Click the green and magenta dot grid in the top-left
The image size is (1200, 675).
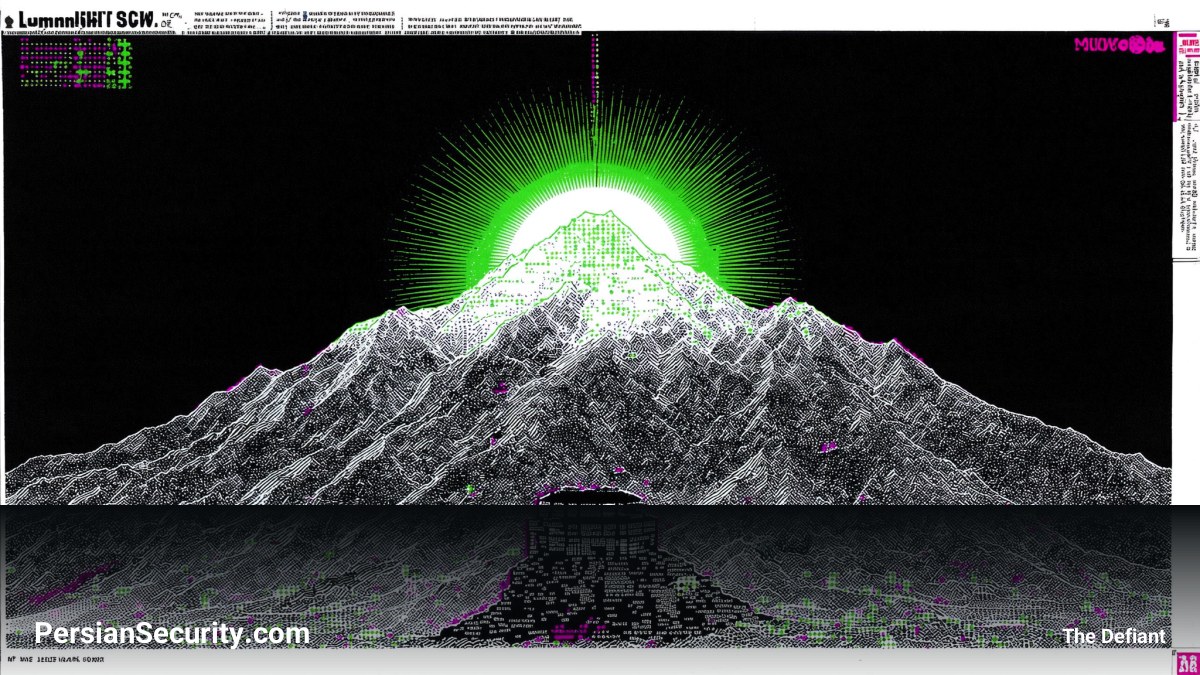coord(76,62)
